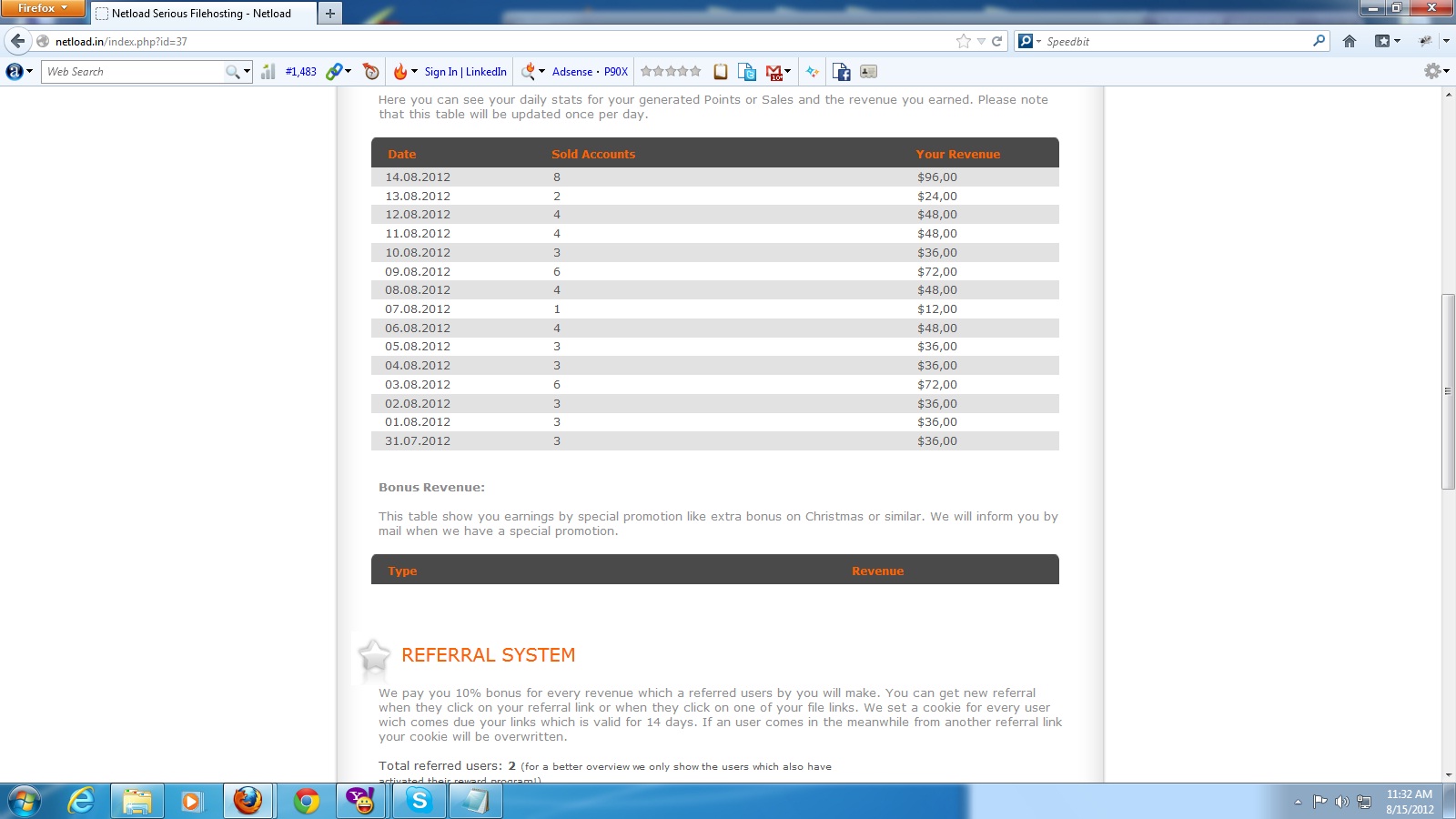Click the $24,00 revenue value
Viewport: 1456px width, 819px height.
[x=937, y=197]
